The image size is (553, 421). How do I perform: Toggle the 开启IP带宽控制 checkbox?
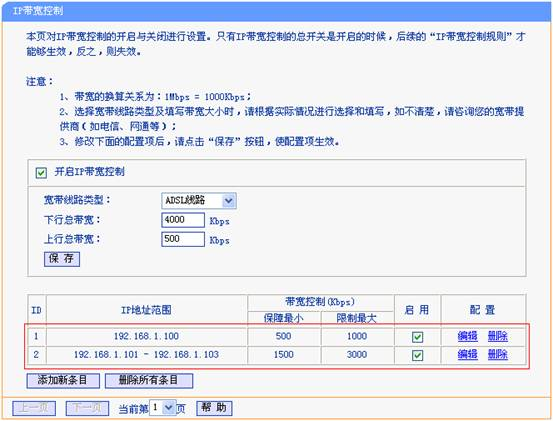(x=41, y=172)
